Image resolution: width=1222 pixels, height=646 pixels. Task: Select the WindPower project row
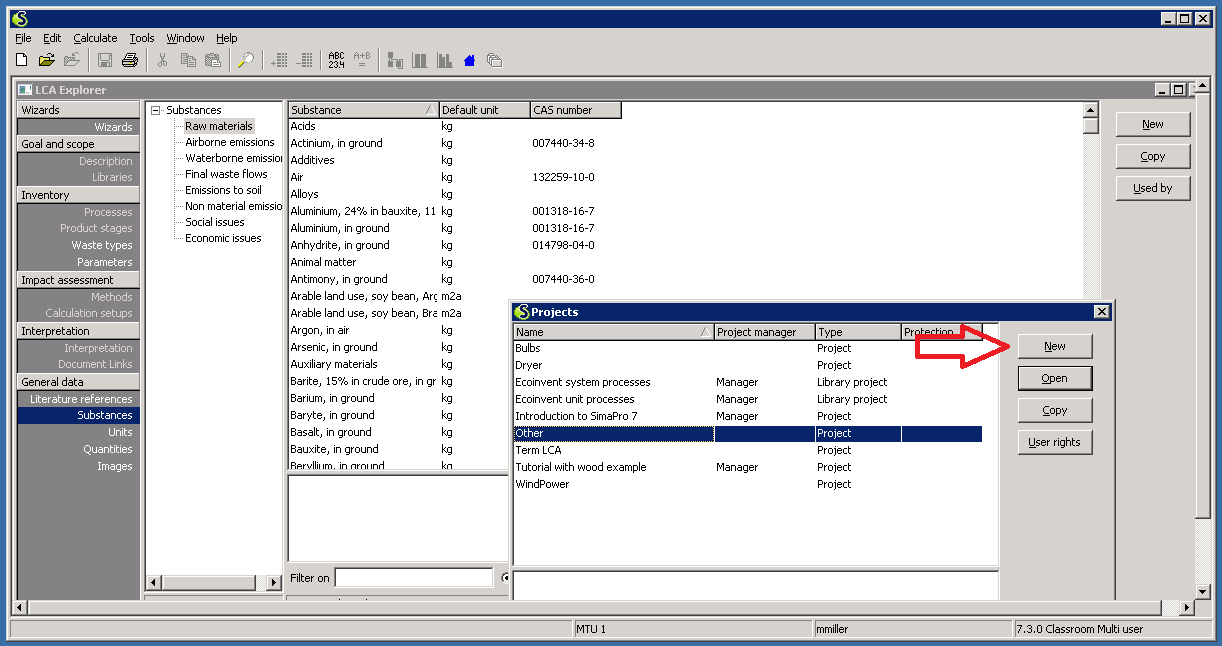tap(542, 484)
